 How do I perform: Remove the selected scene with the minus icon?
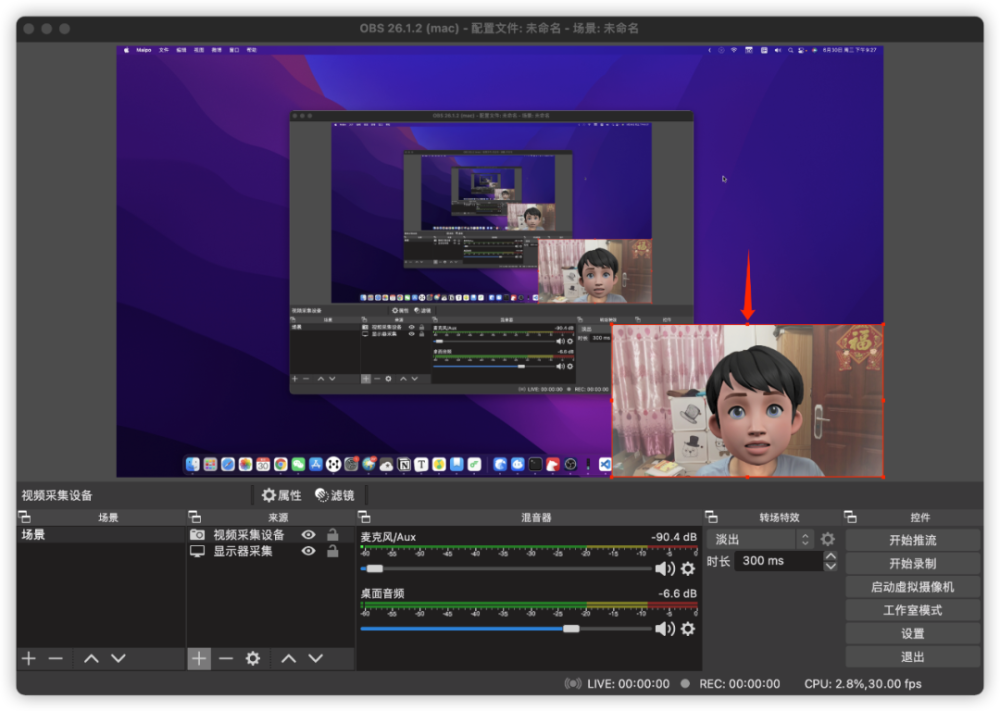pos(55,659)
